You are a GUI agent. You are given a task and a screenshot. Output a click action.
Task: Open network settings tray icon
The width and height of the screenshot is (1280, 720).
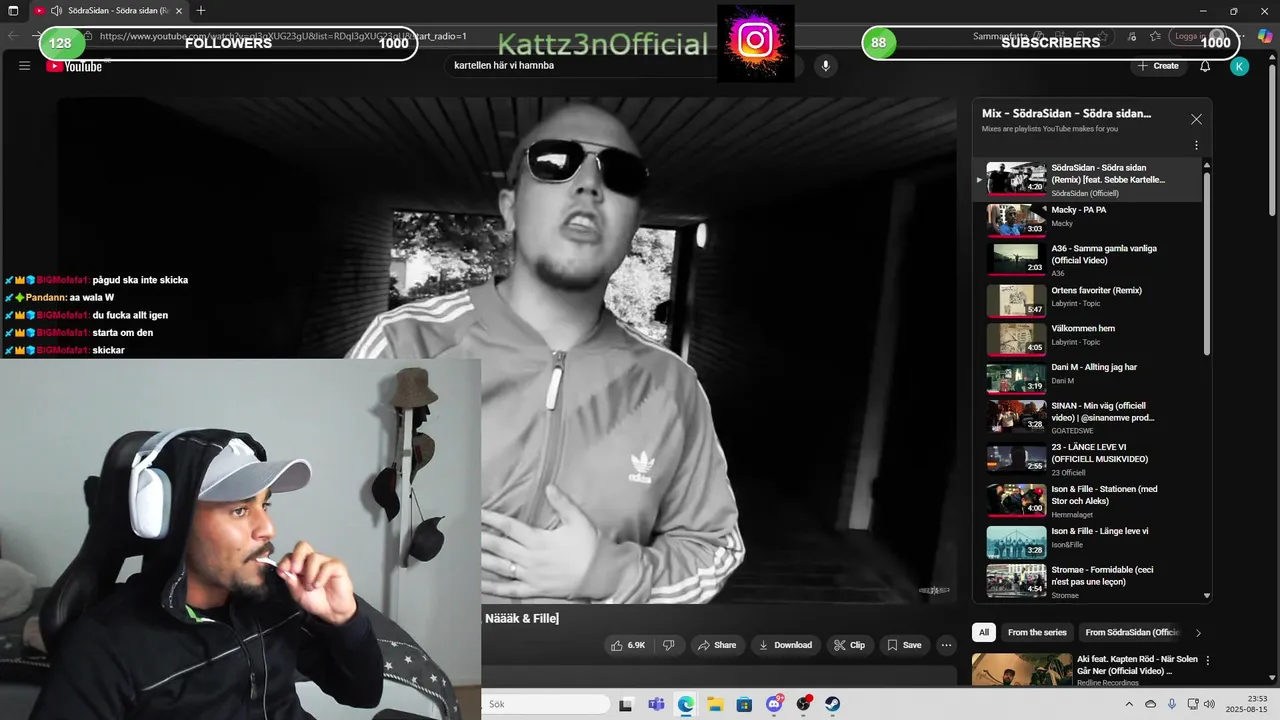(1194, 704)
